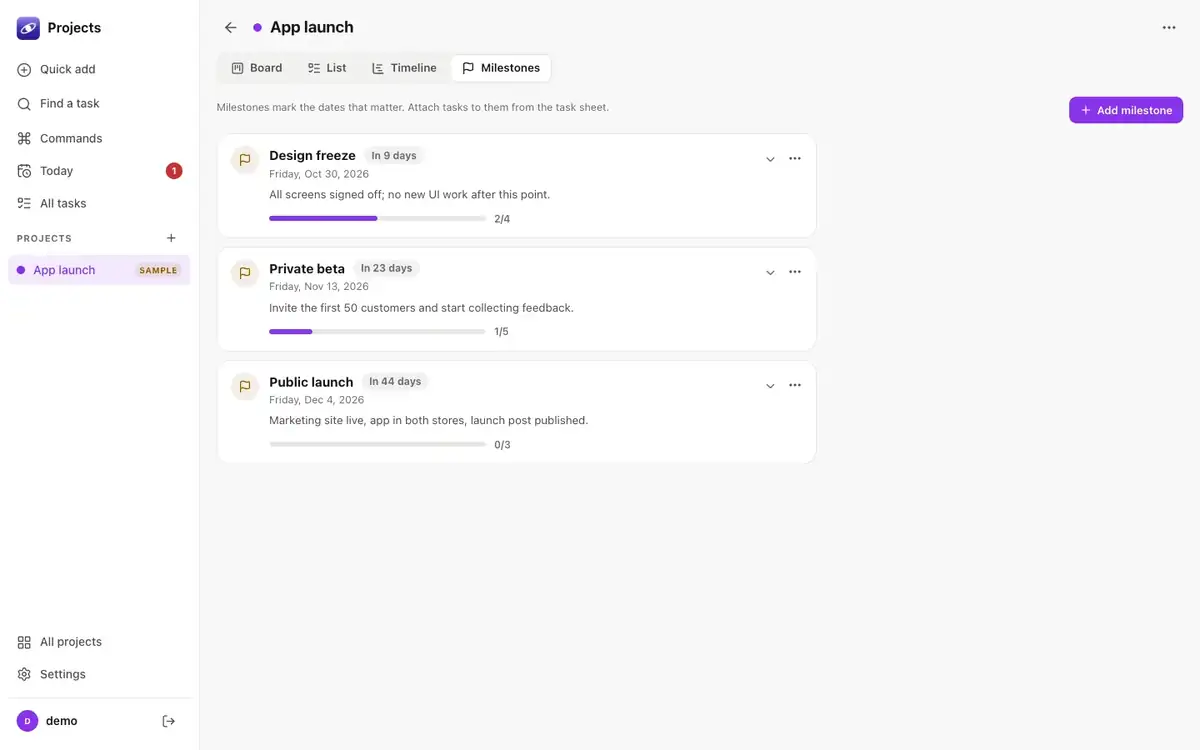Click Public launch progress bar
Screen dimensions: 1200x750
point(377,444)
